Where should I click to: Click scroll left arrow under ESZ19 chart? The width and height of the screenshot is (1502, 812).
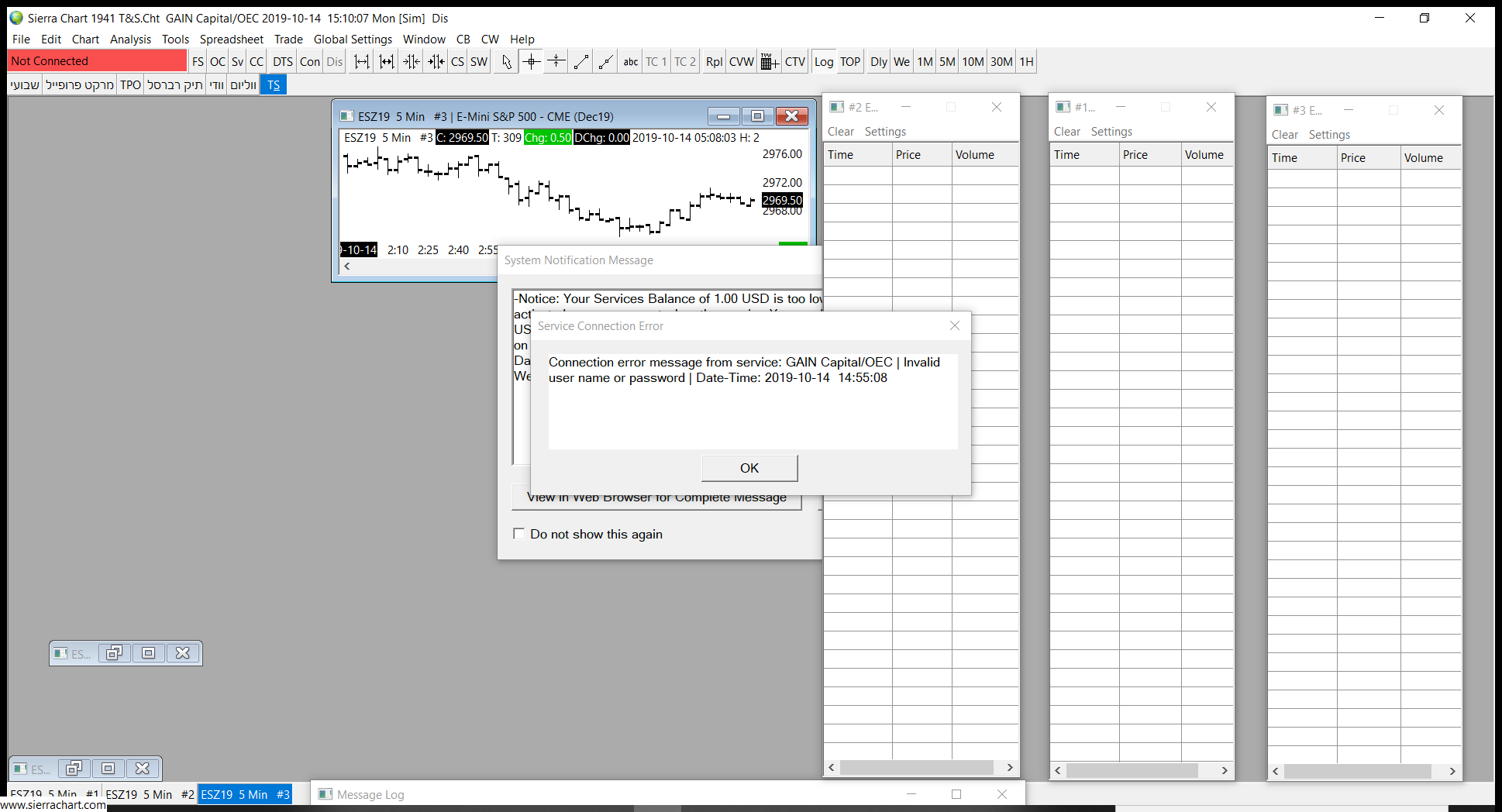point(347,266)
